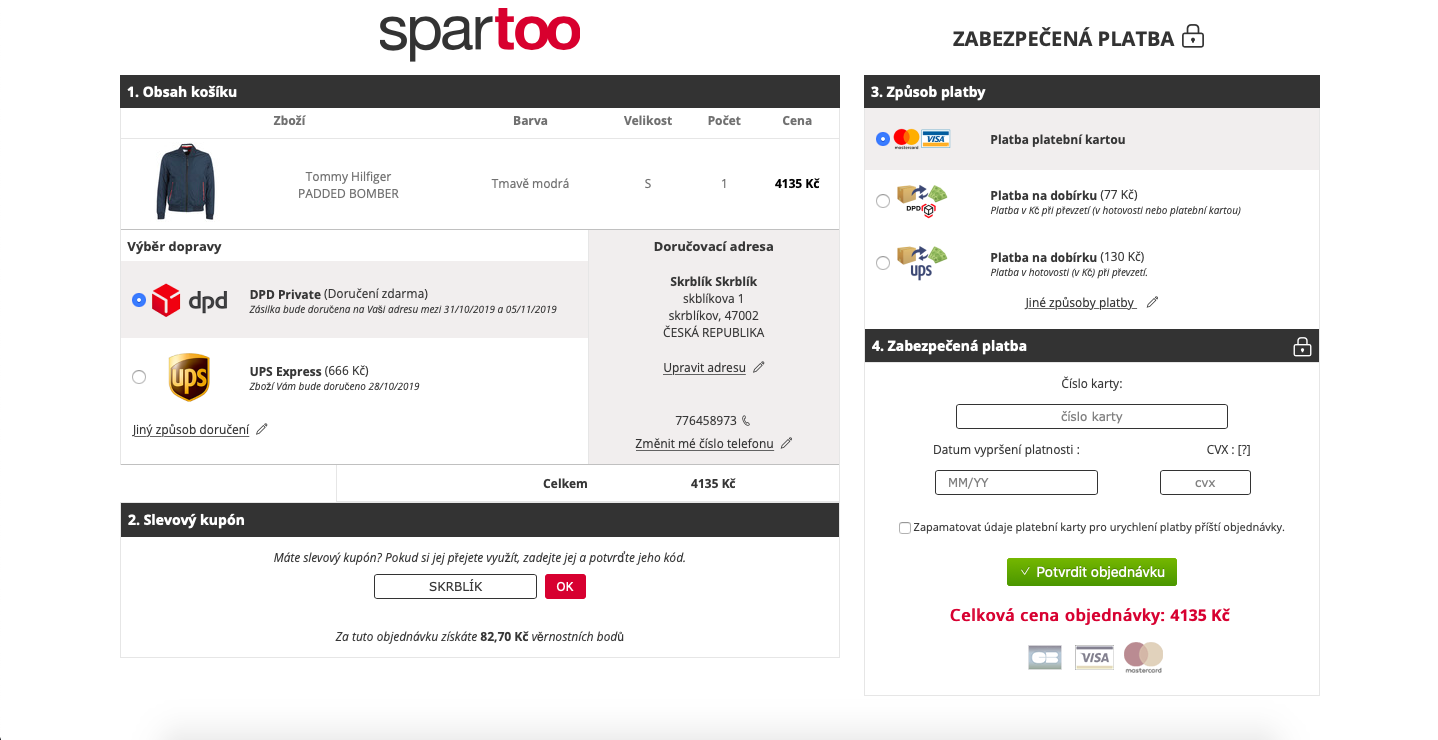Viewport: 1438px width, 740px height.
Task: Click the Tommy Hilfiger brand text
Action: coord(348,177)
